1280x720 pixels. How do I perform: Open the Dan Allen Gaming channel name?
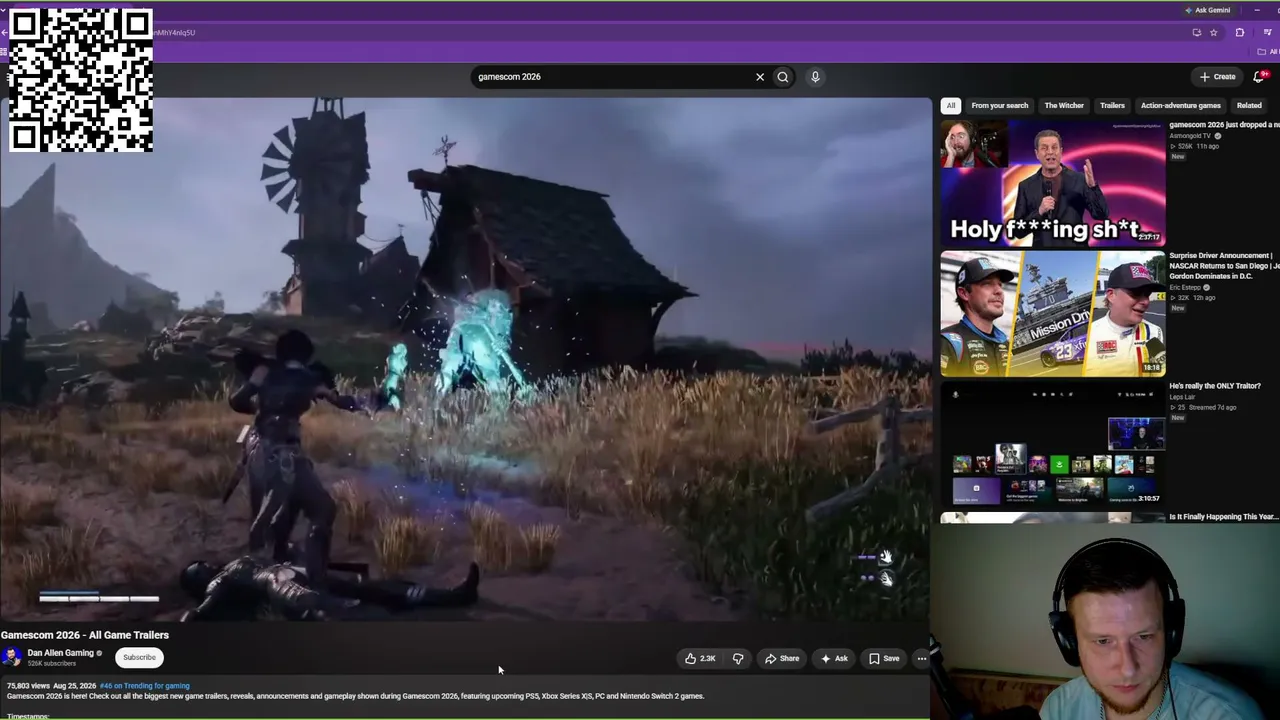(x=60, y=653)
